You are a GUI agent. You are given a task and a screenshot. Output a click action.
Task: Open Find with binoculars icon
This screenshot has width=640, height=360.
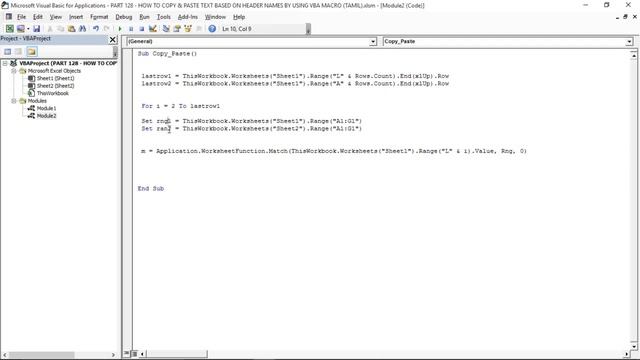coord(82,29)
